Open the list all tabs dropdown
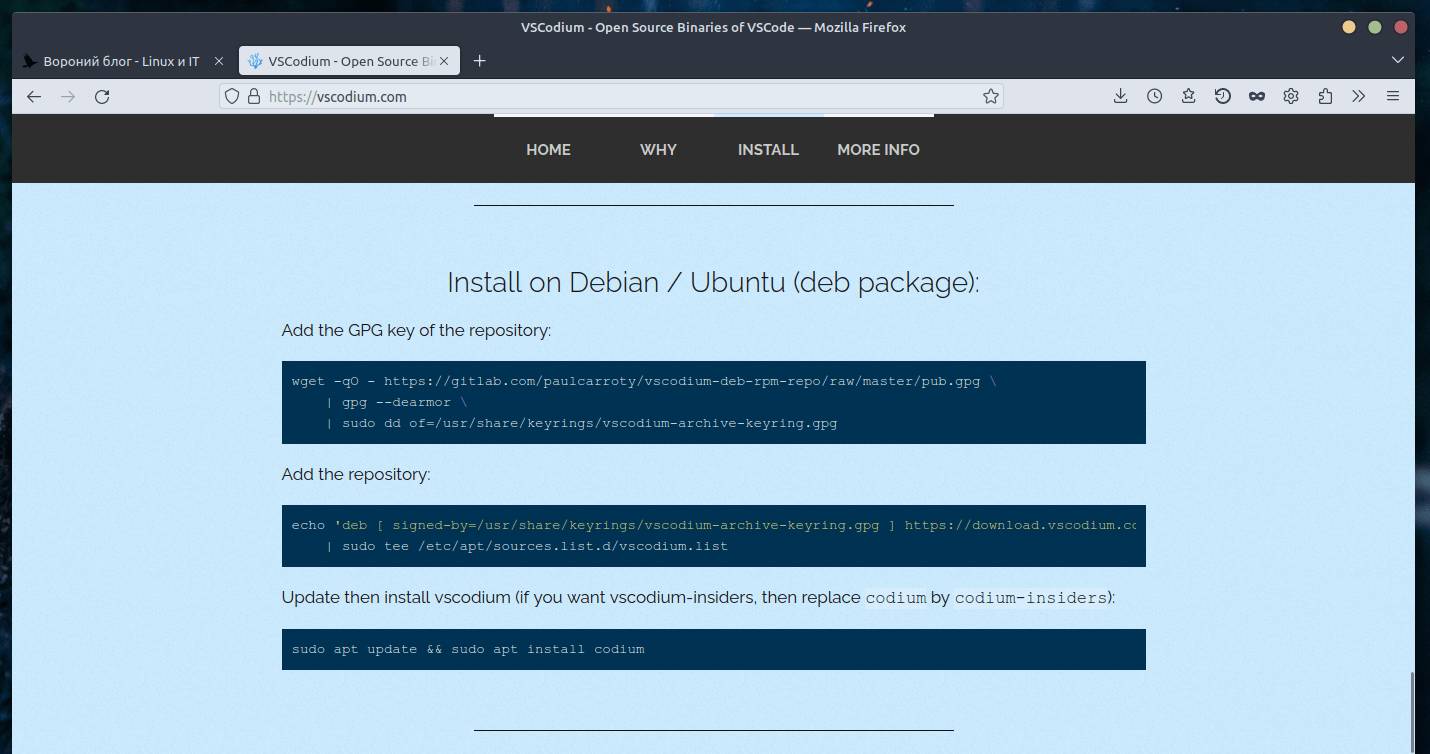This screenshot has width=1430, height=754. [x=1398, y=61]
